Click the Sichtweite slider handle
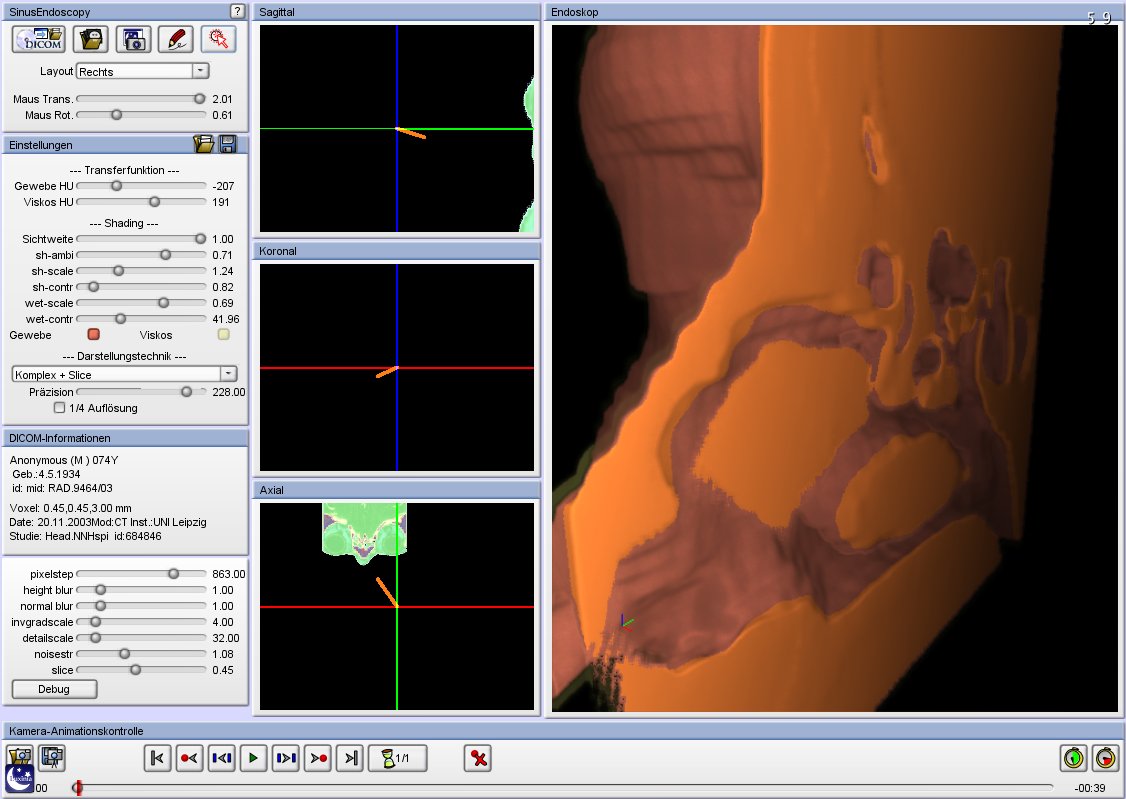The width and height of the screenshot is (1126, 799). coord(200,239)
